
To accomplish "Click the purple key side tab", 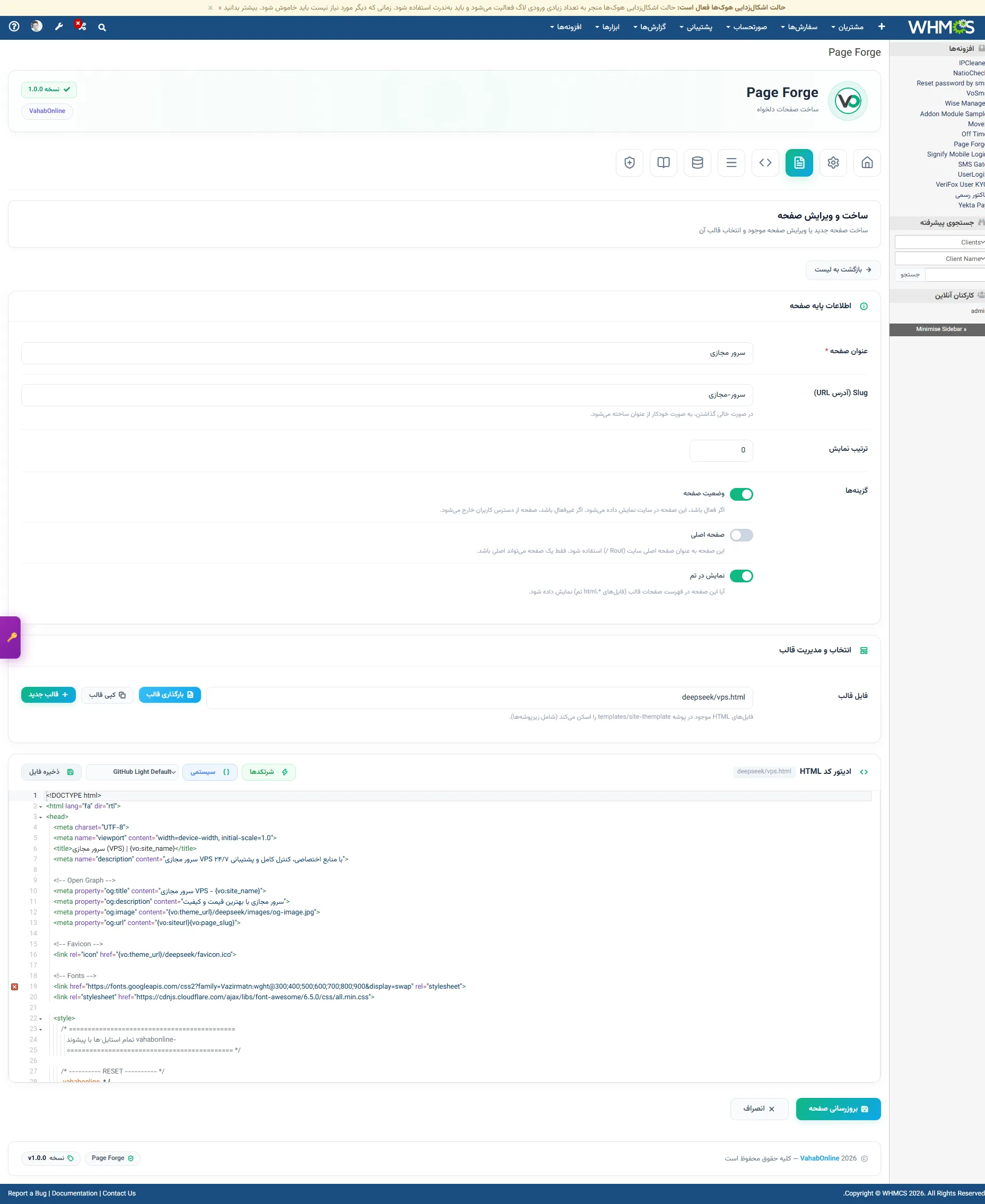I will click(x=10, y=637).
